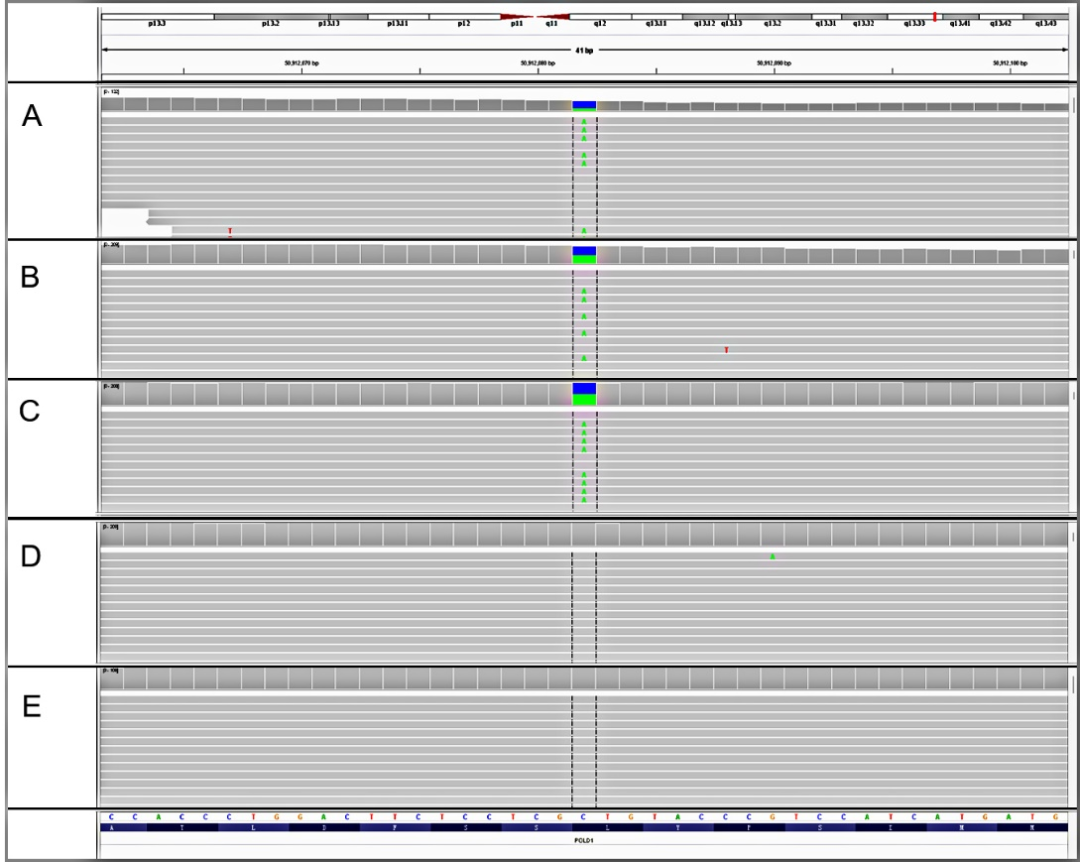Click the top green A variant in track B
Image resolution: width=1080 pixels, height=862 pixels.
pyautogui.click(x=584, y=290)
